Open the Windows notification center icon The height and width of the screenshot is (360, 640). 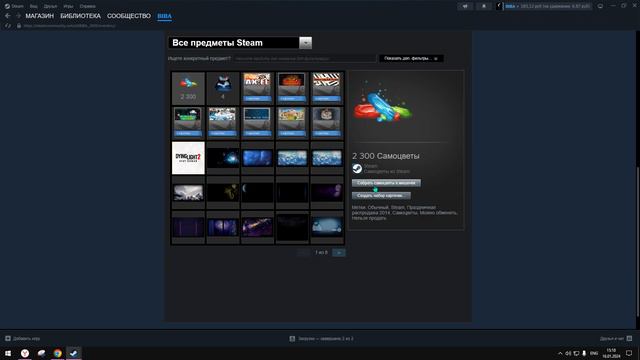[x=629, y=353]
